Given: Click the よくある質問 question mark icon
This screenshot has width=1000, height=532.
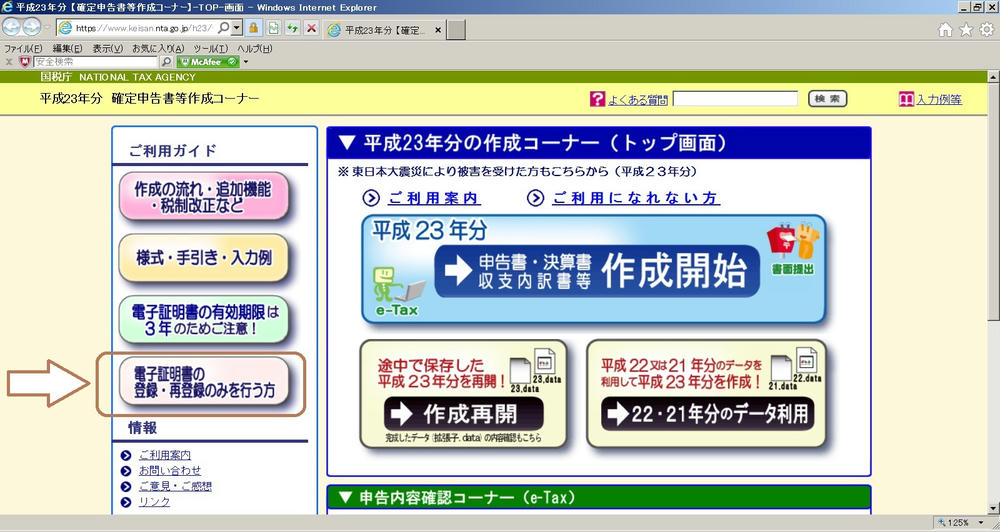Looking at the screenshot, I should 597,99.
